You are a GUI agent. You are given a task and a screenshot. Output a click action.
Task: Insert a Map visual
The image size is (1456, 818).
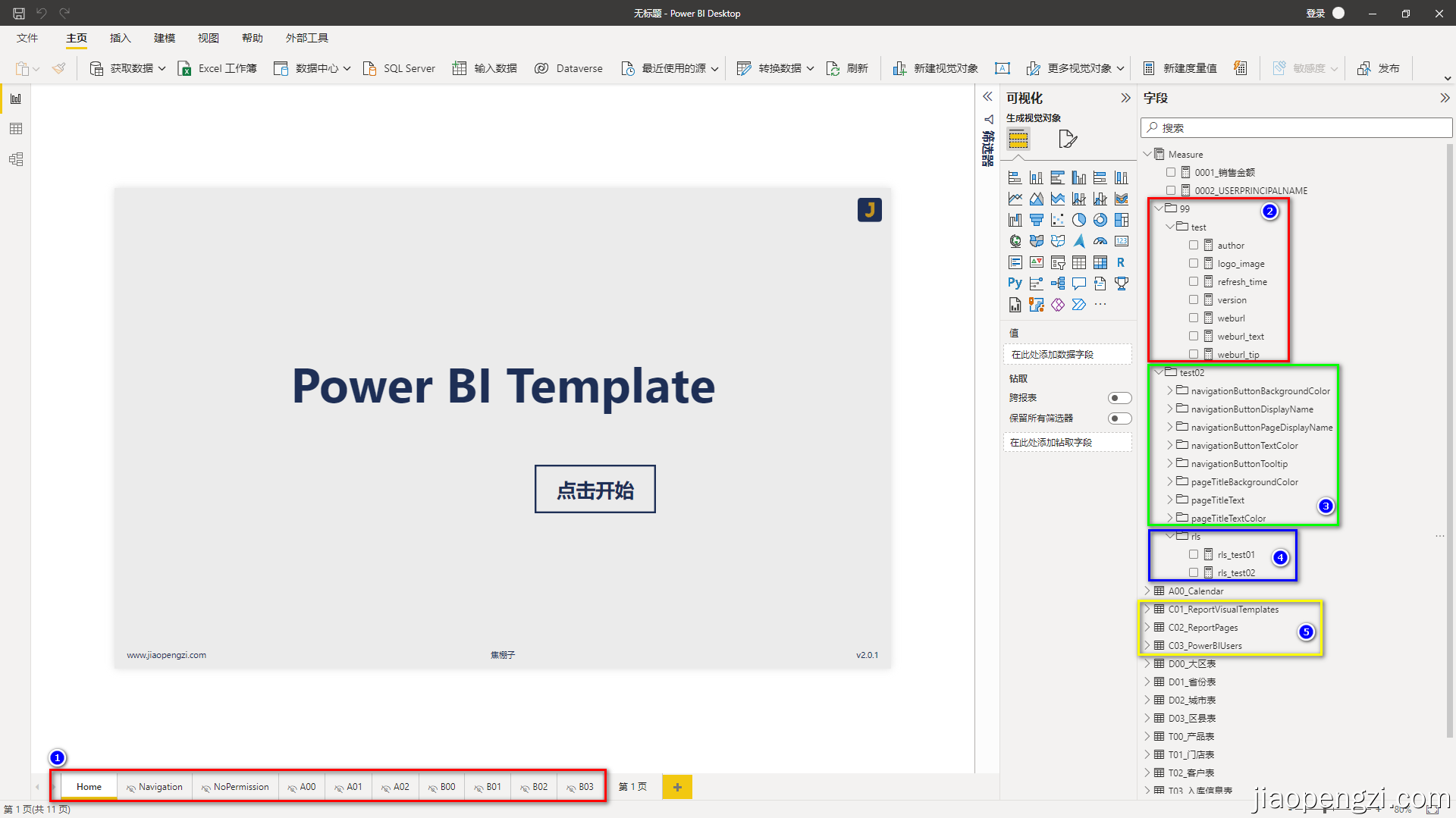[x=1015, y=241]
